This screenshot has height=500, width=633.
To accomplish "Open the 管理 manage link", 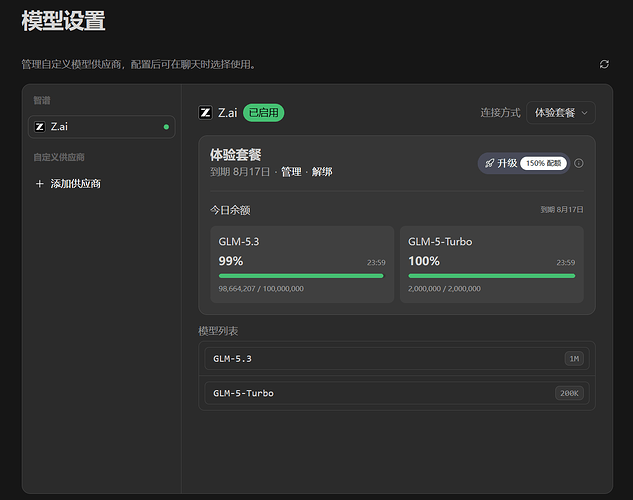I will pos(291,172).
